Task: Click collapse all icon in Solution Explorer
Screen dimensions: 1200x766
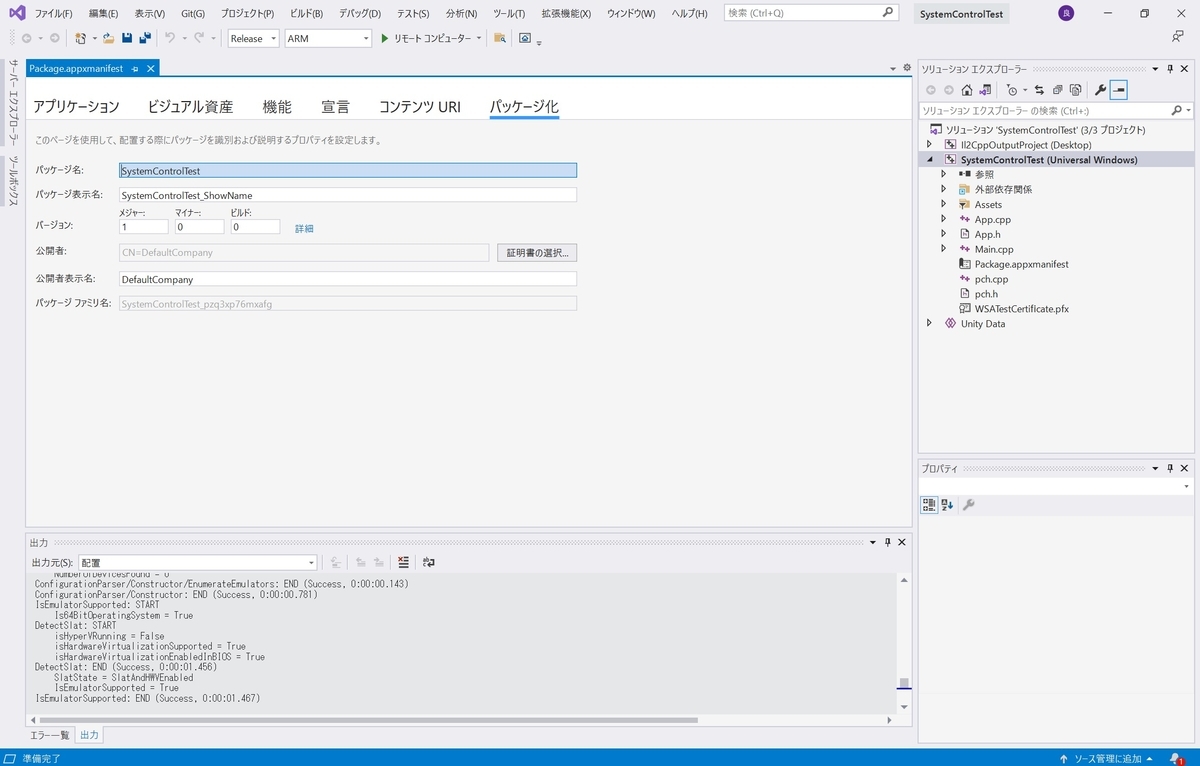Action: click(1057, 90)
